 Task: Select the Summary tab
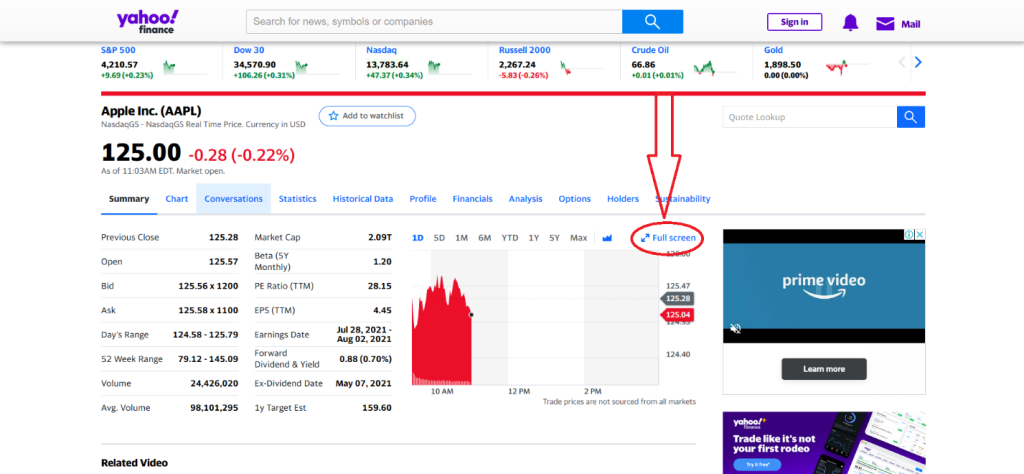click(129, 198)
